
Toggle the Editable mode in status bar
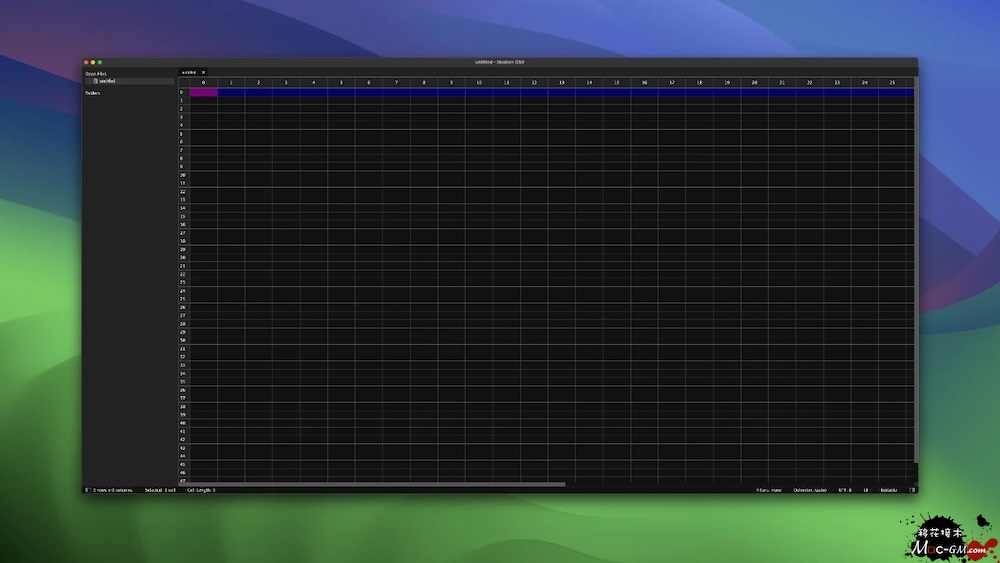pyautogui.click(x=889, y=490)
